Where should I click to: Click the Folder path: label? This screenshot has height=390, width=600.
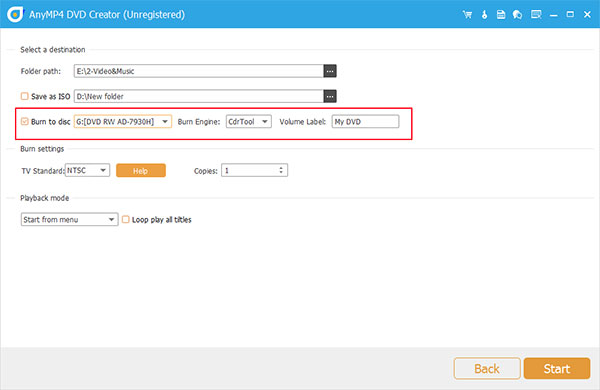click(x=41, y=71)
